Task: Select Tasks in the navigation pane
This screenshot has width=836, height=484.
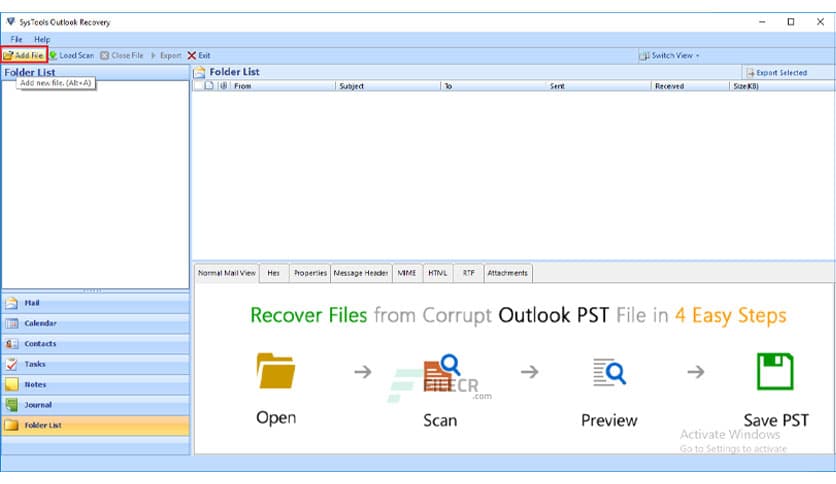Action: point(95,364)
